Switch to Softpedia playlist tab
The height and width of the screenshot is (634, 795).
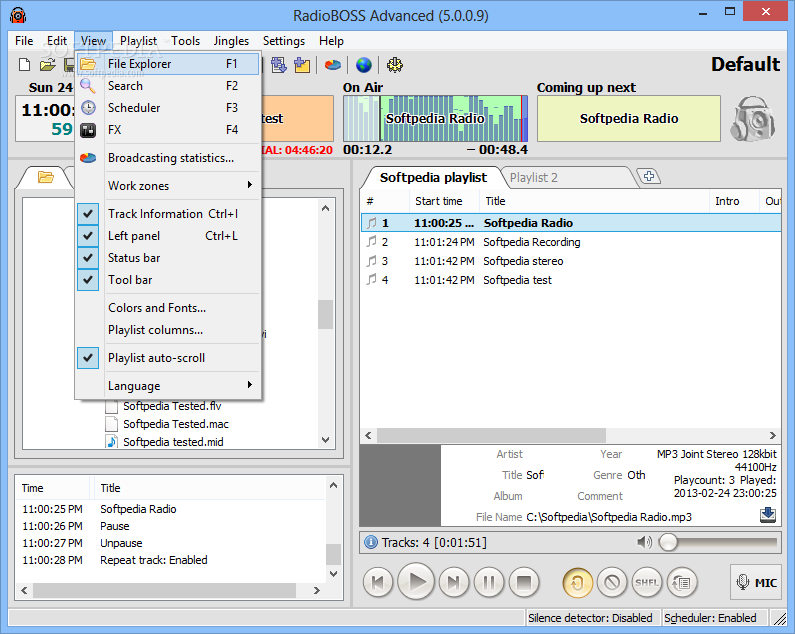[433, 178]
